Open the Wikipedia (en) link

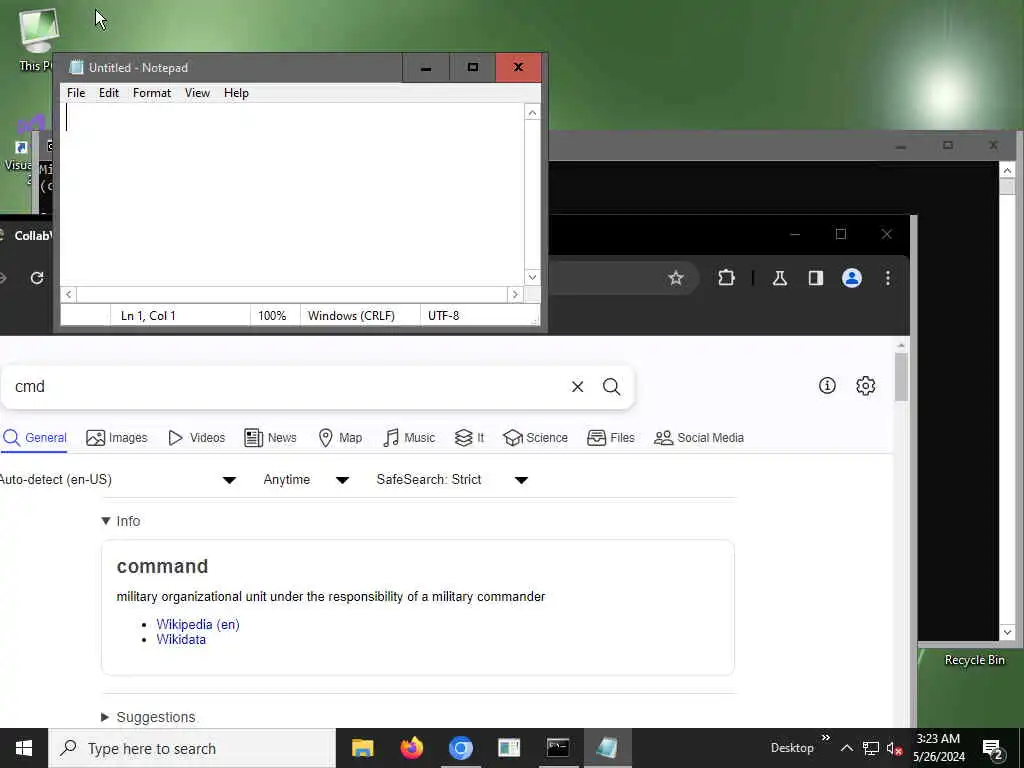(198, 624)
